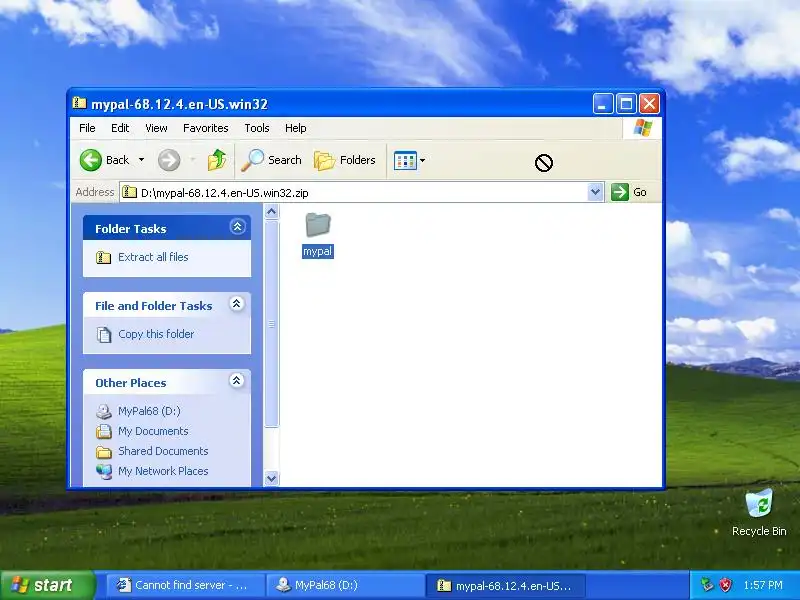The height and width of the screenshot is (600, 800).
Task: Open the Help menu
Action: pyautogui.click(x=295, y=128)
